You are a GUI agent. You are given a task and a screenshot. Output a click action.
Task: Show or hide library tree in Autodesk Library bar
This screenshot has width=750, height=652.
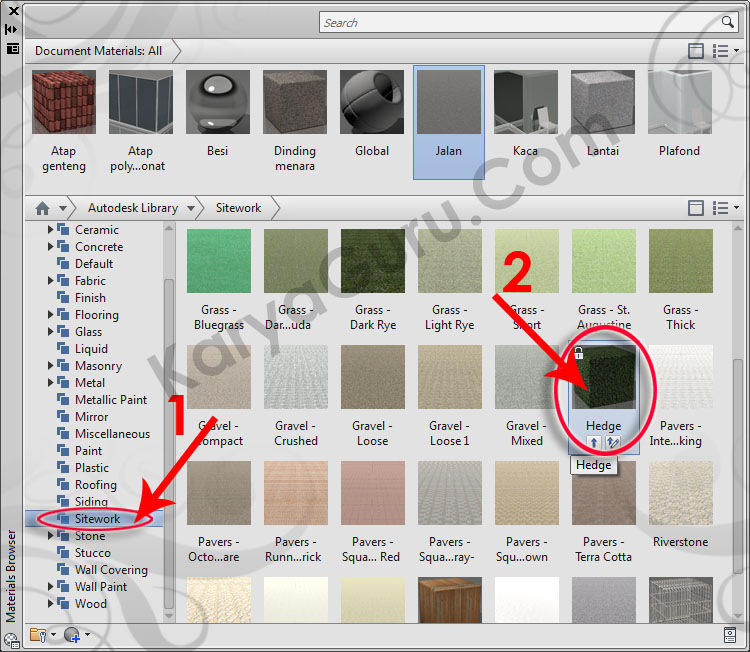point(696,208)
